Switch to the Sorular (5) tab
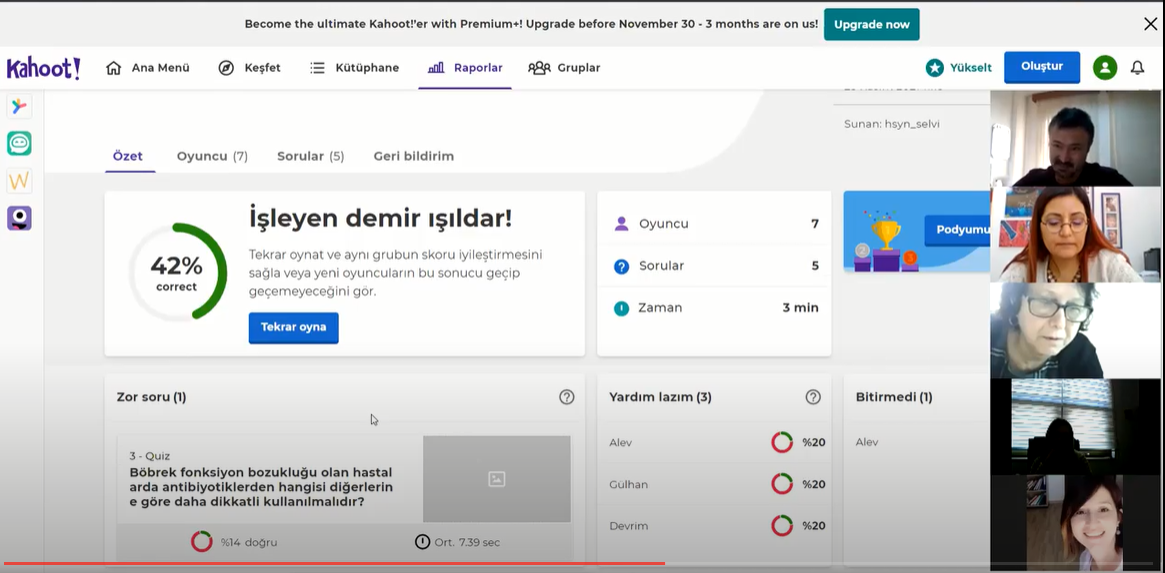Image resolution: width=1165 pixels, height=573 pixels. [310, 156]
